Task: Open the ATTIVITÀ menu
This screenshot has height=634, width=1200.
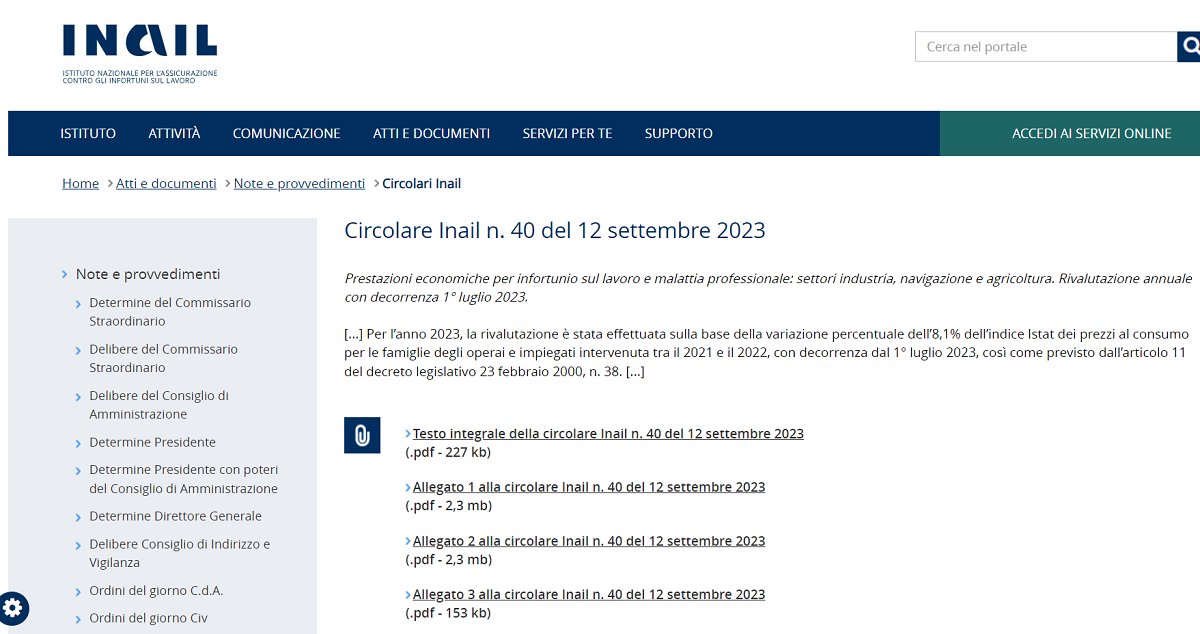Action: click(x=174, y=133)
